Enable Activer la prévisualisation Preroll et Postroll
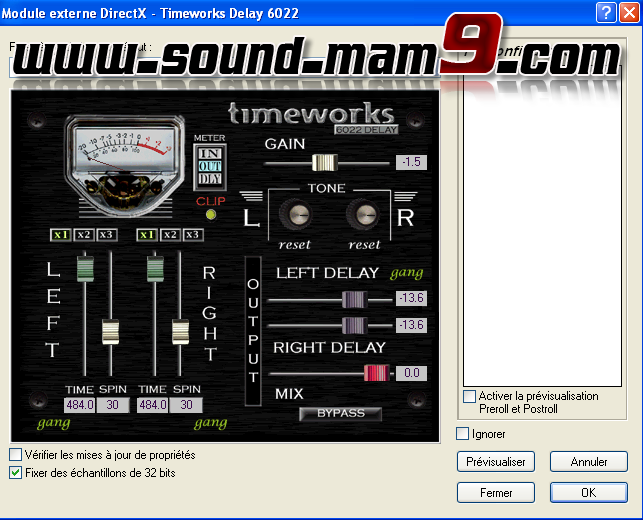The height and width of the screenshot is (520, 643). [x=469, y=397]
